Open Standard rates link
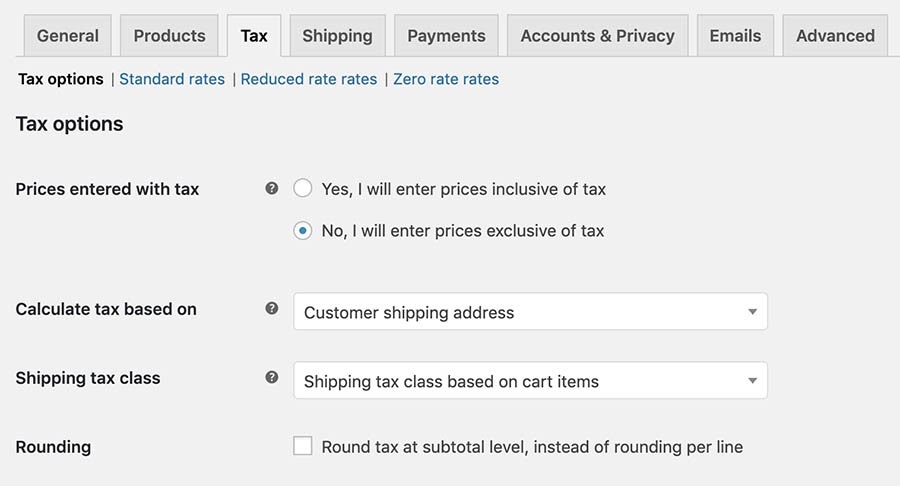The height and width of the screenshot is (486, 900). pos(172,79)
